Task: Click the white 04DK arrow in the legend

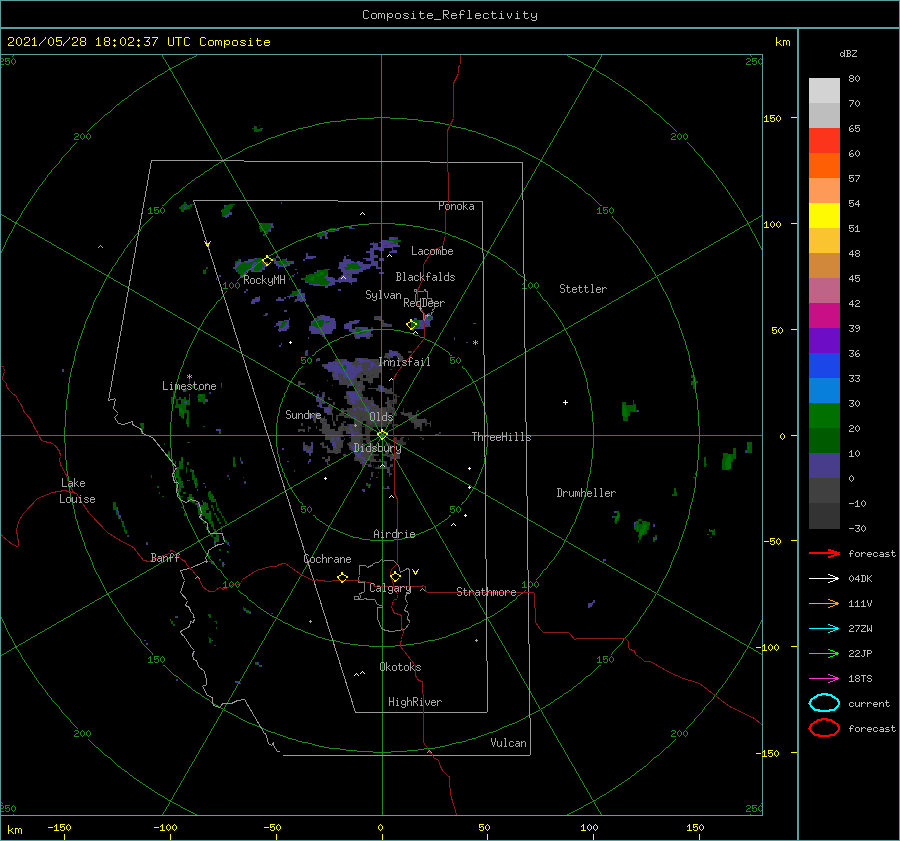Action: 824,578
